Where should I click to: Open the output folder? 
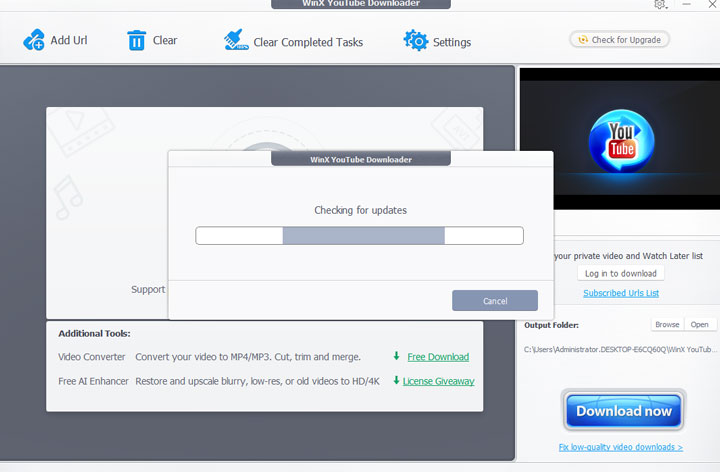(x=699, y=325)
